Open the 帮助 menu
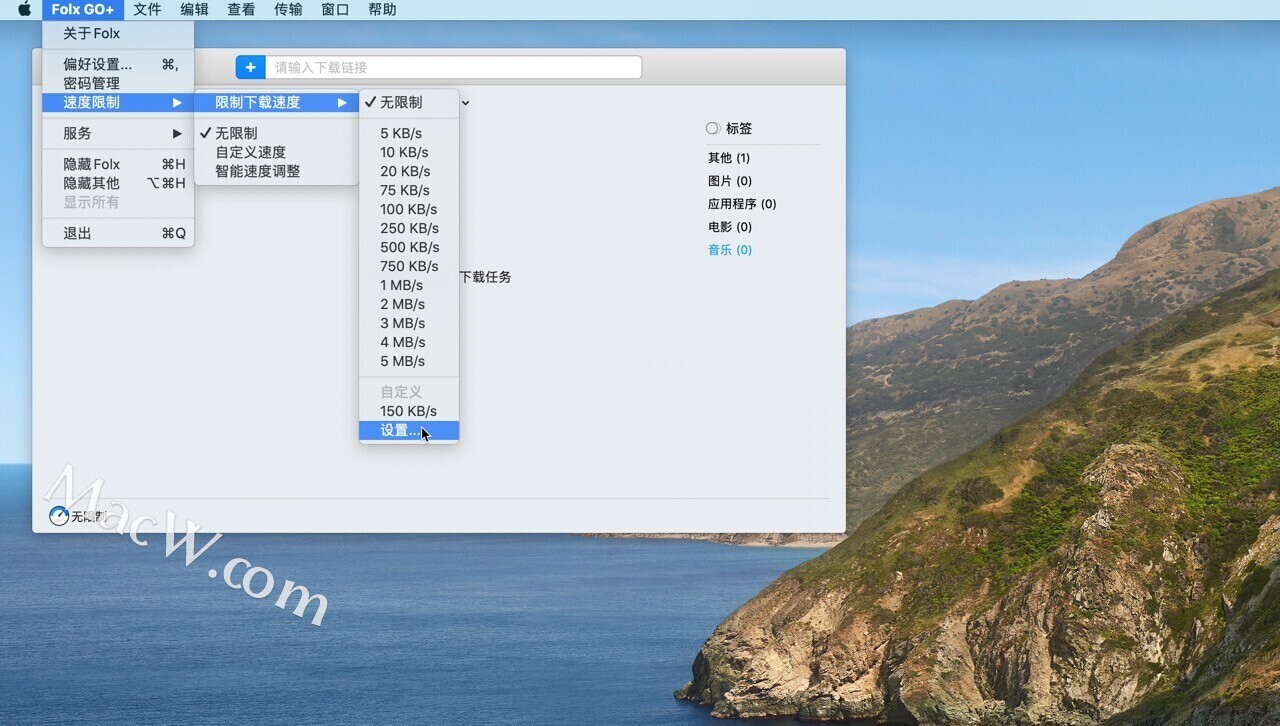 (x=382, y=10)
